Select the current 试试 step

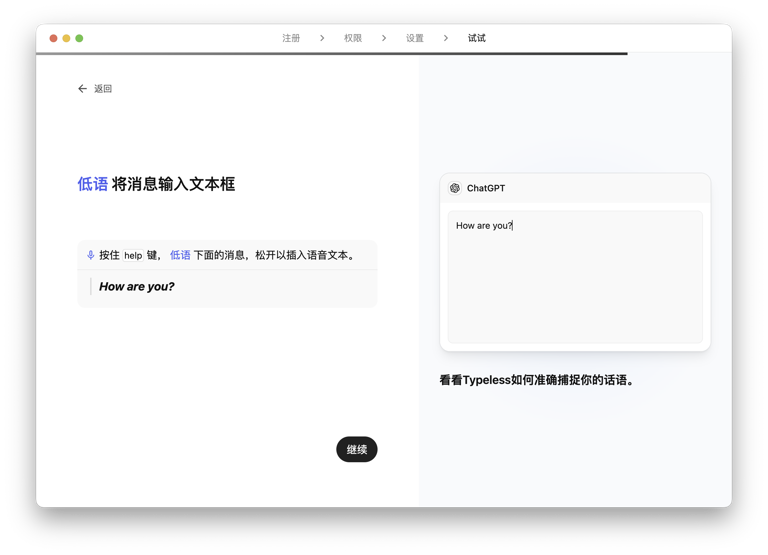(x=477, y=38)
